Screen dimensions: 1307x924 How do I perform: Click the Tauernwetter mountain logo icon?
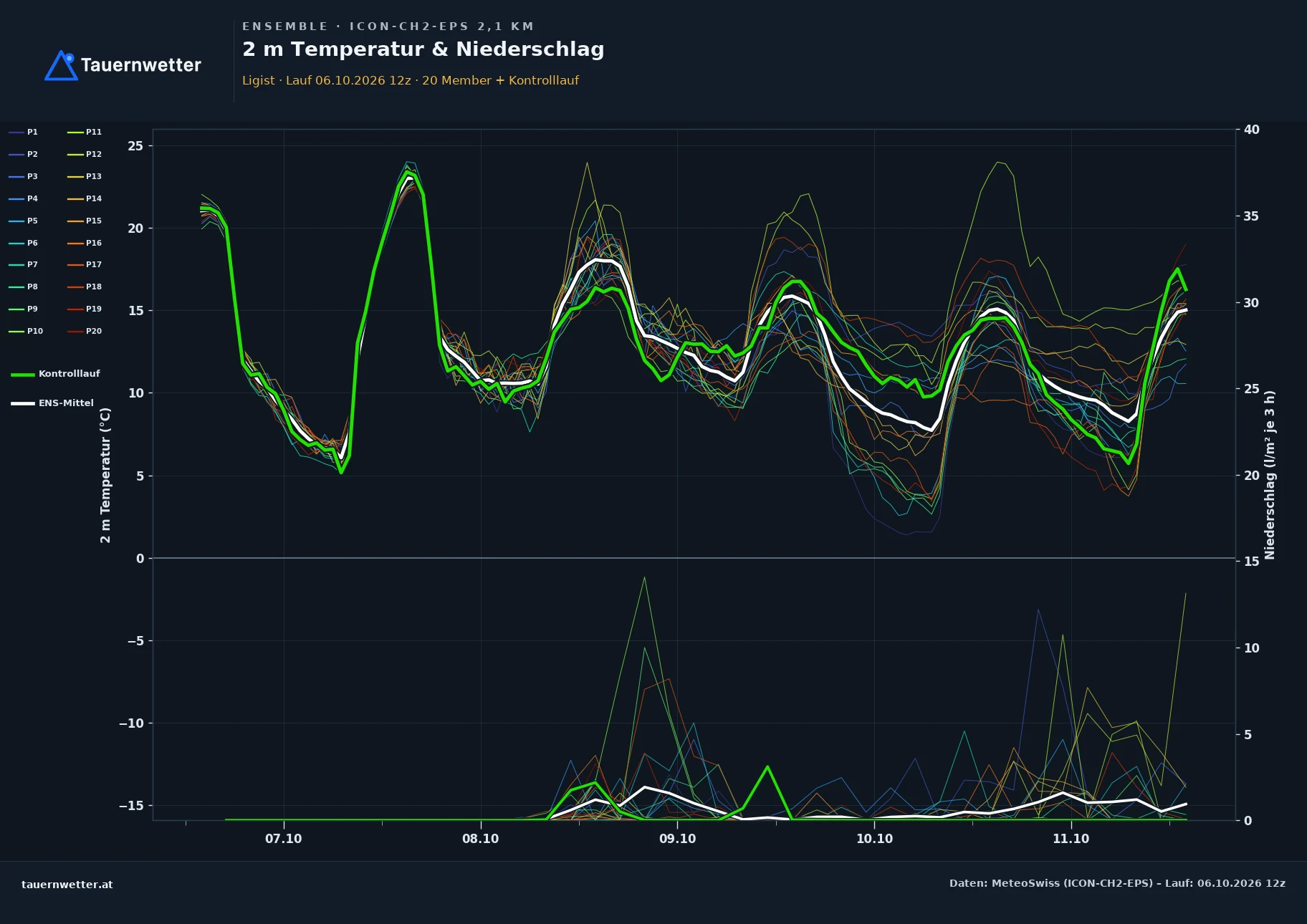coord(62,65)
